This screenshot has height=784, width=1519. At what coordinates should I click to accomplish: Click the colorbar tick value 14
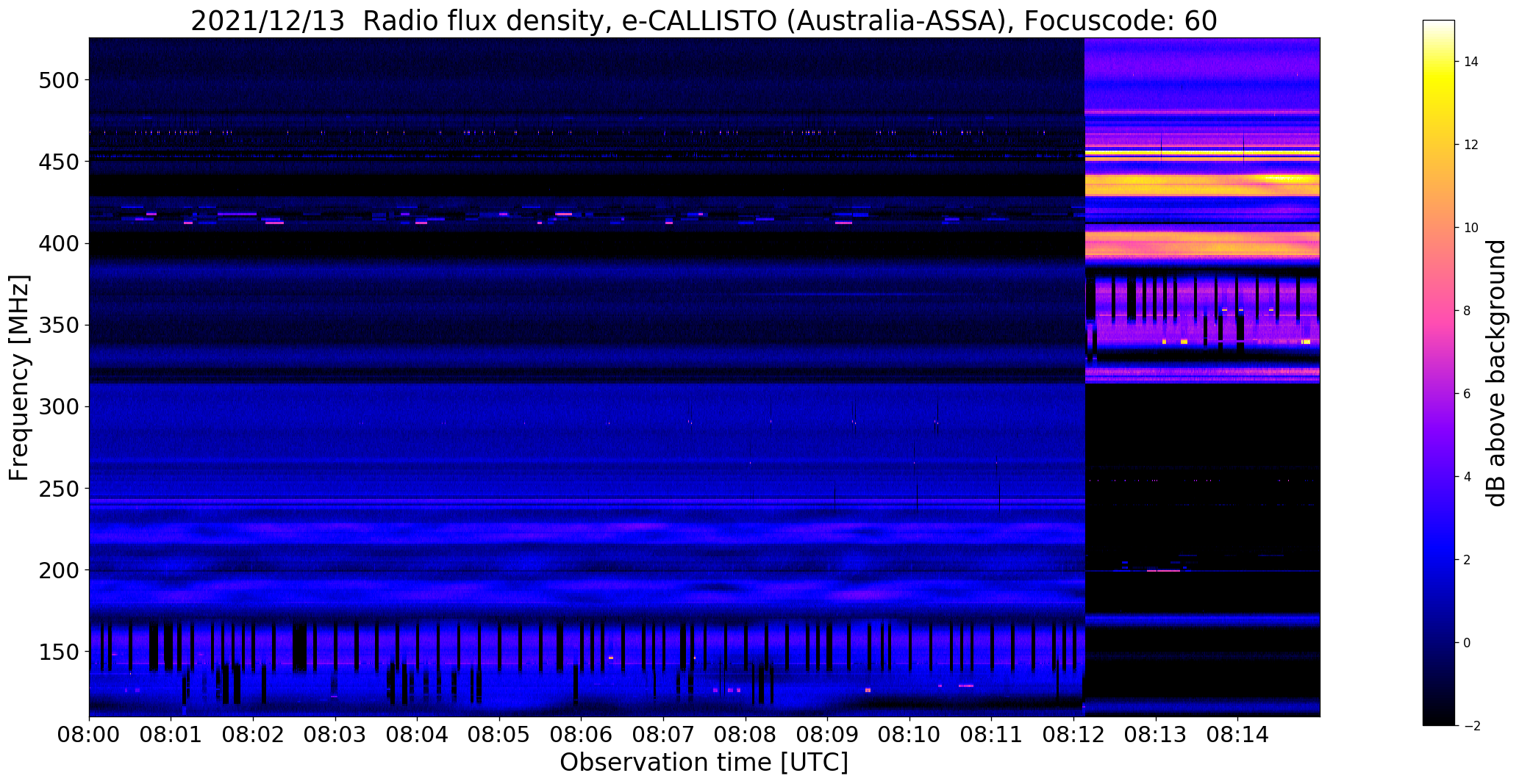pos(1471,62)
